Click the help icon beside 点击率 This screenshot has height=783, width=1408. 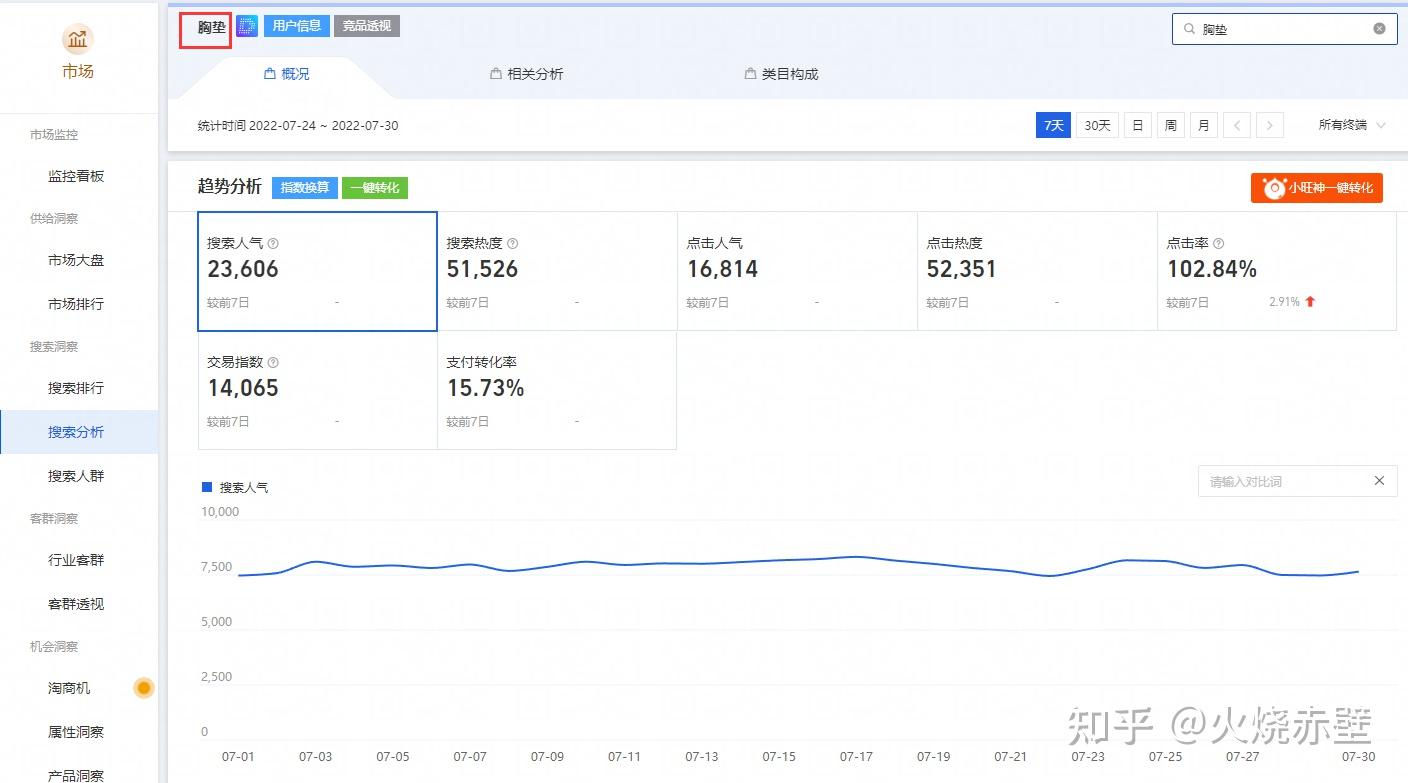(1218, 243)
